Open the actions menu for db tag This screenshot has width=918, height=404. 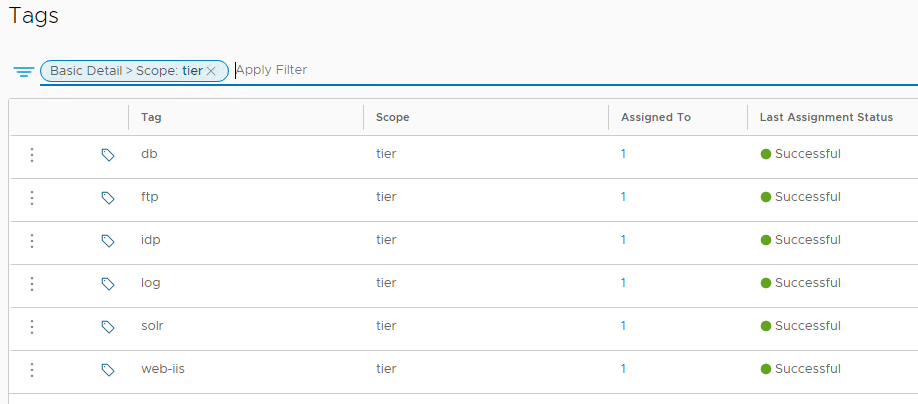point(32,155)
